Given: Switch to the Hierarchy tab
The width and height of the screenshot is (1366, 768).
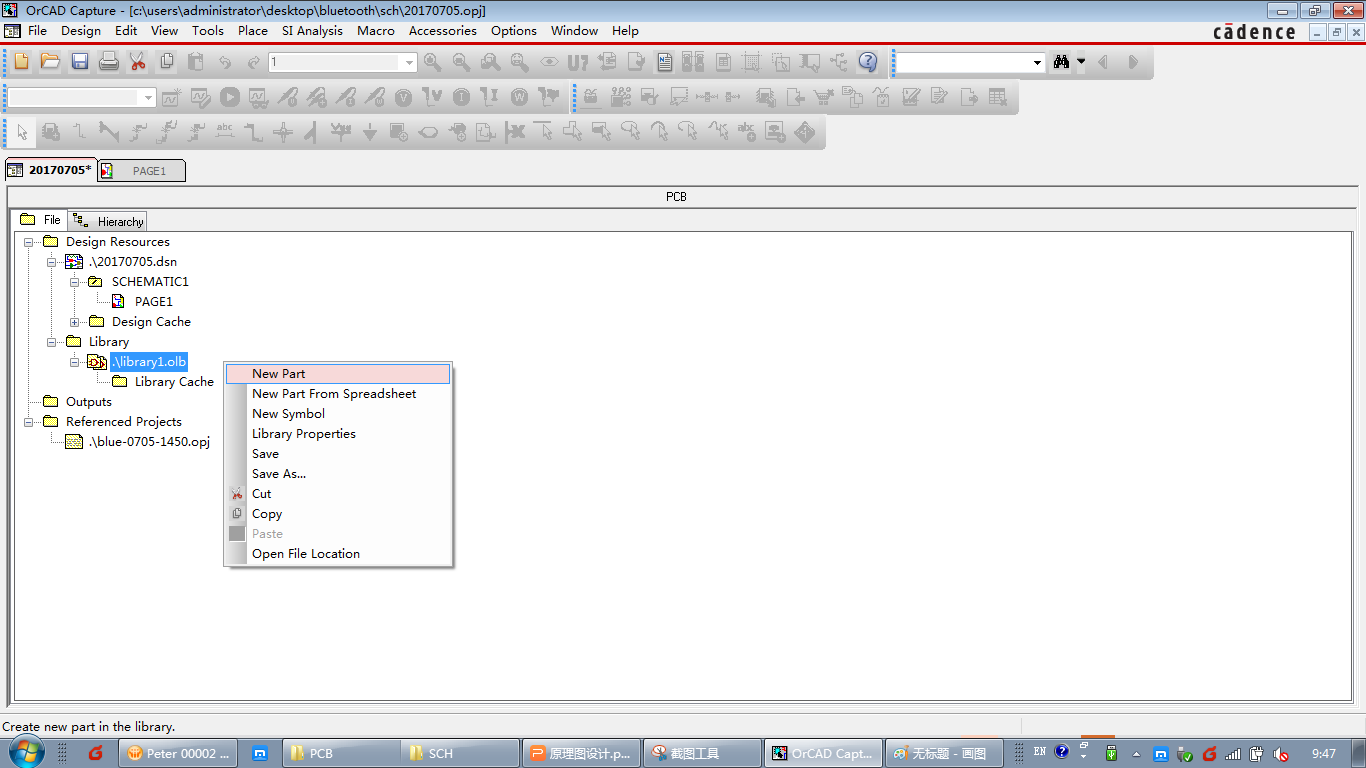Looking at the screenshot, I should tap(109, 221).
